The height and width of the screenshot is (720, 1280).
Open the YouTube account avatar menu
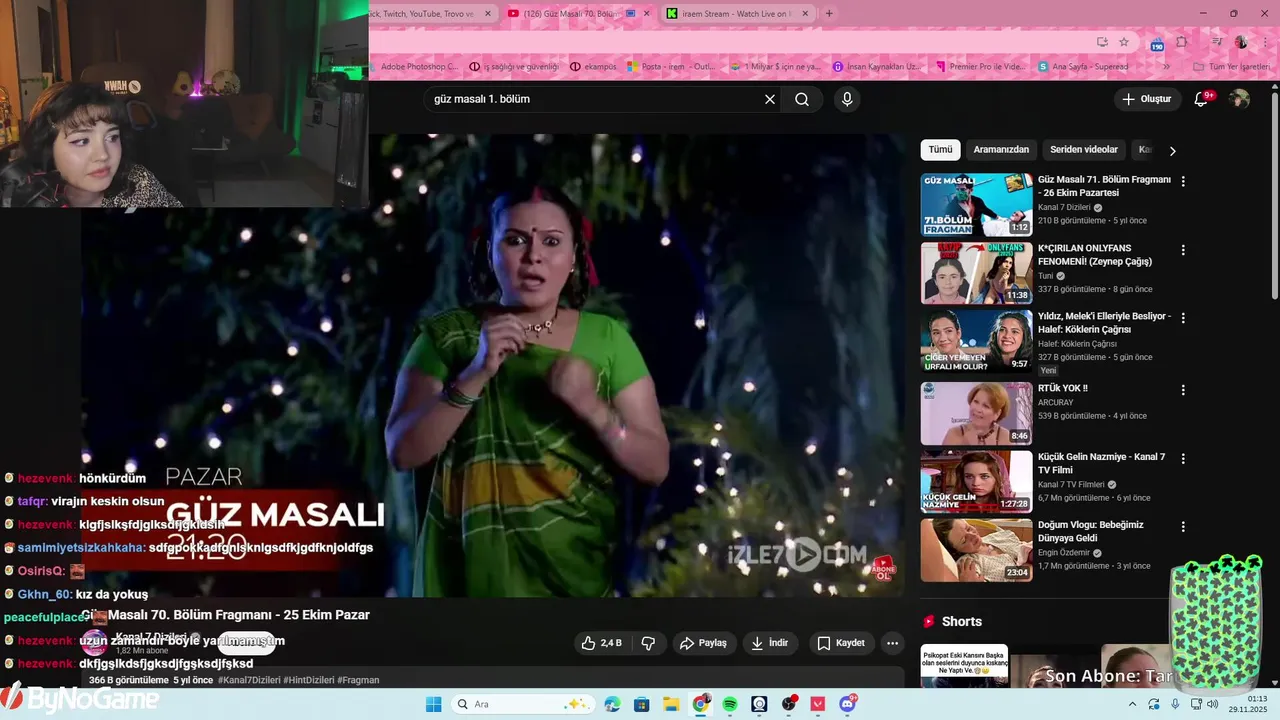tap(1239, 99)
